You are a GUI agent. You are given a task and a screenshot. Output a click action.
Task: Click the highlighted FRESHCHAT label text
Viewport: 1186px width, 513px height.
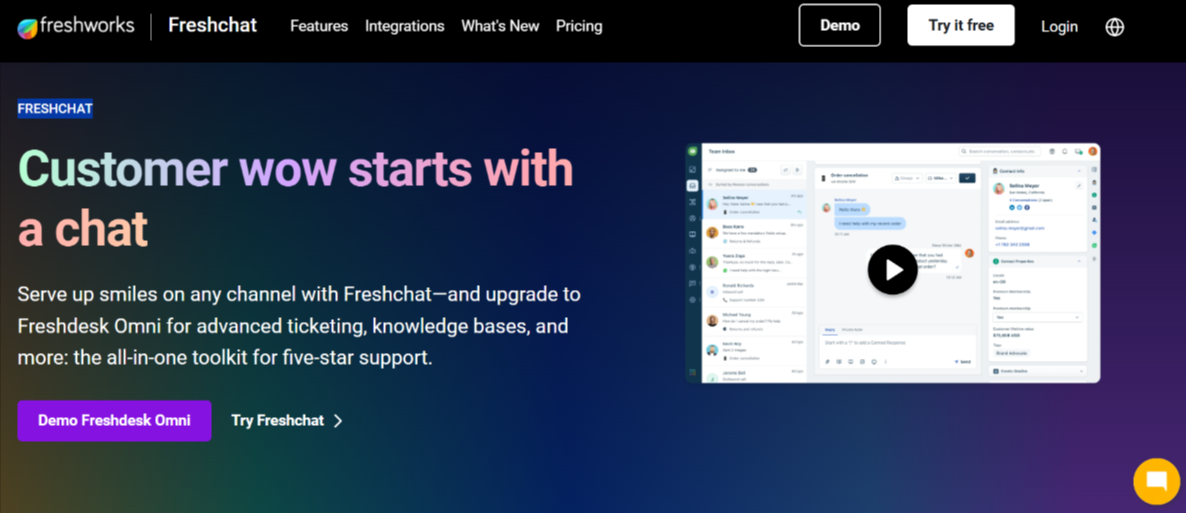click(x=55, y=109)
